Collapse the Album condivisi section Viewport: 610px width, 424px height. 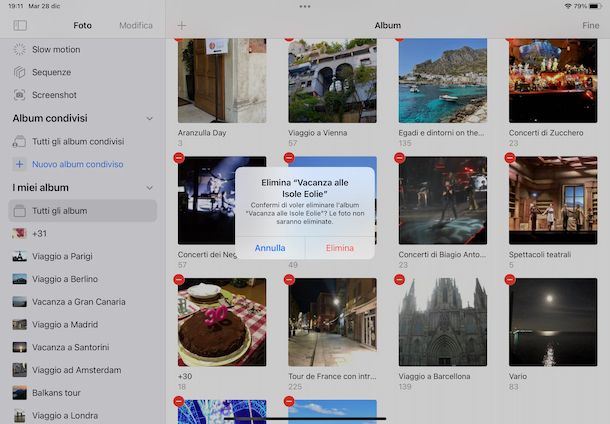point(149,118)
